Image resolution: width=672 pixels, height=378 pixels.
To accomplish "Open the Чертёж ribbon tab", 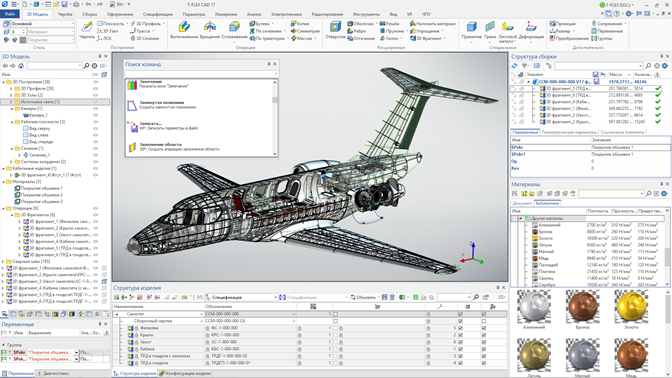I will [65, 14].
